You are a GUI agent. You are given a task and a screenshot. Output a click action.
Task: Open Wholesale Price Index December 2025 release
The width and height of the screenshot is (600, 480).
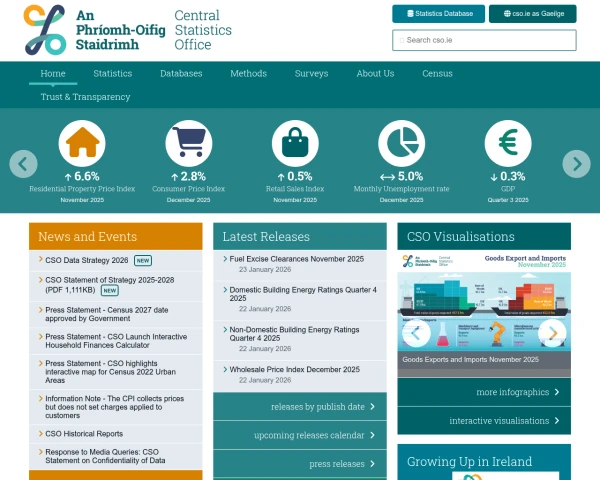coord(295,369)
